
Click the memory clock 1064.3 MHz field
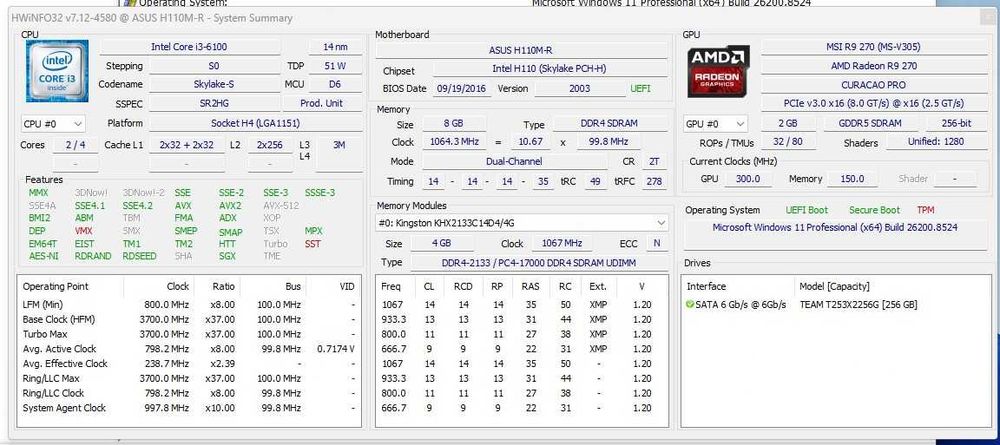453,142
